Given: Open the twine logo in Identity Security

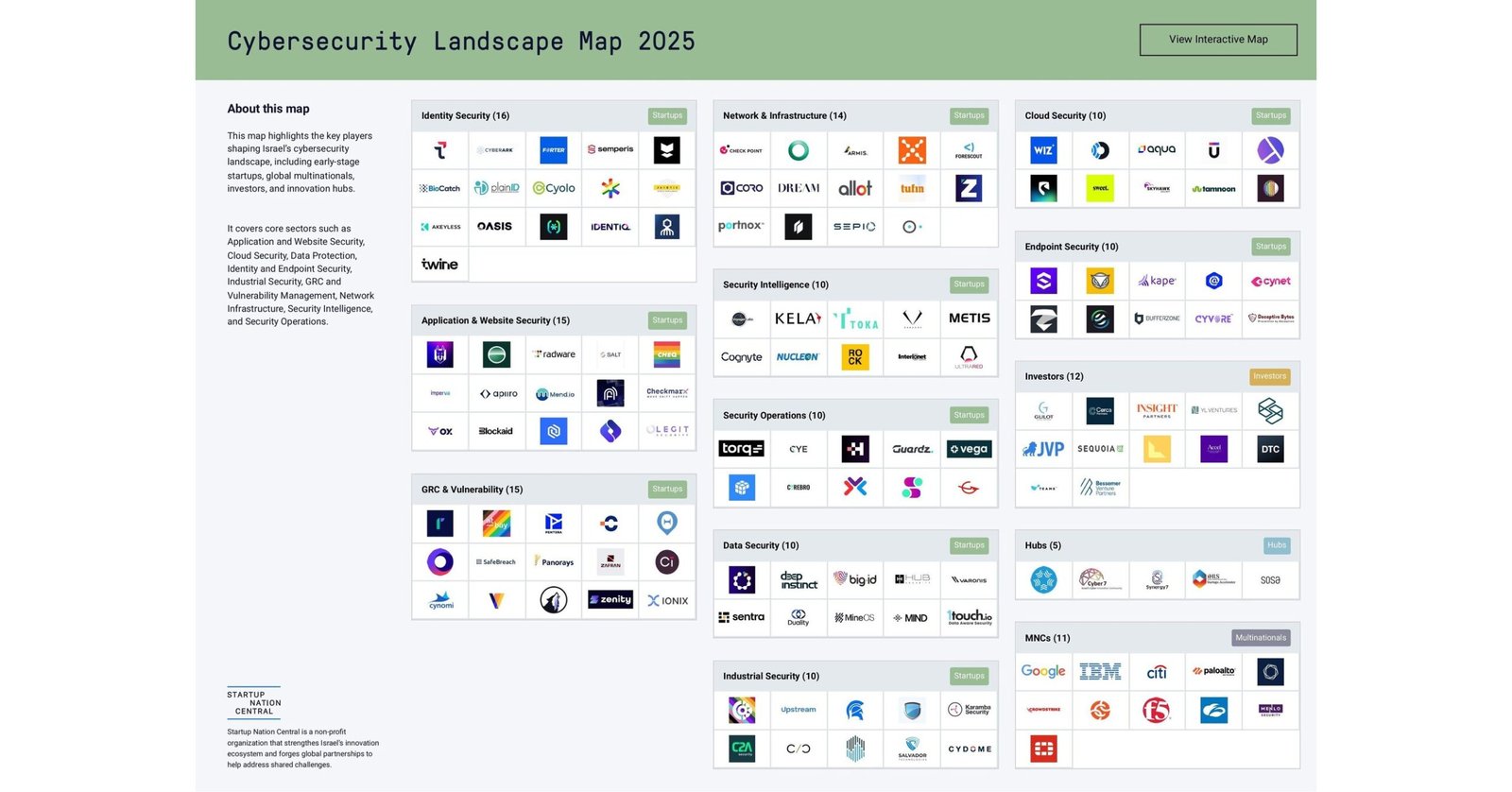Looking at the screenshot, I should [x=439, y=265].
